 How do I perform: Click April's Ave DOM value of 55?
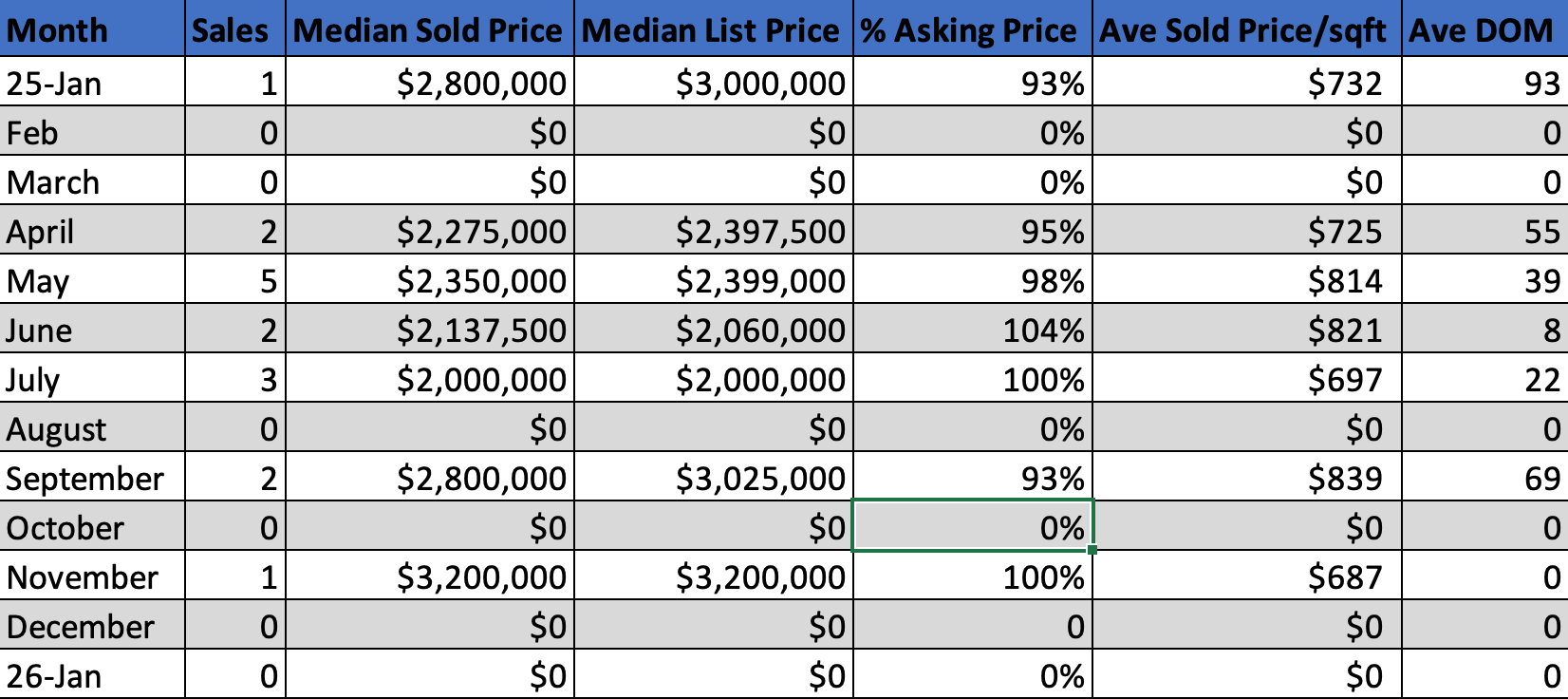1484,232
